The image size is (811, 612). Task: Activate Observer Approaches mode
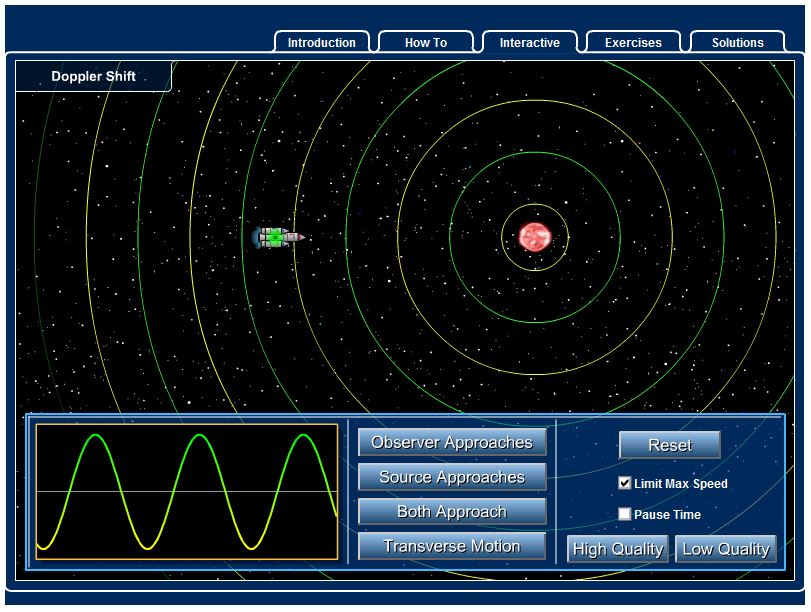click(x=451, y=441)
